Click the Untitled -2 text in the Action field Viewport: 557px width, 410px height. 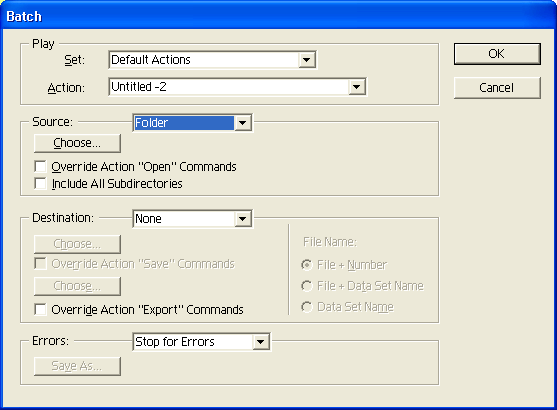tap(139, 87)
